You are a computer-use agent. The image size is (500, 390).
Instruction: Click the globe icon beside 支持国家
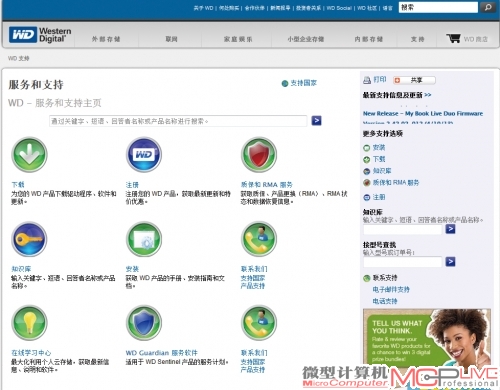click(x=285, y=83)
